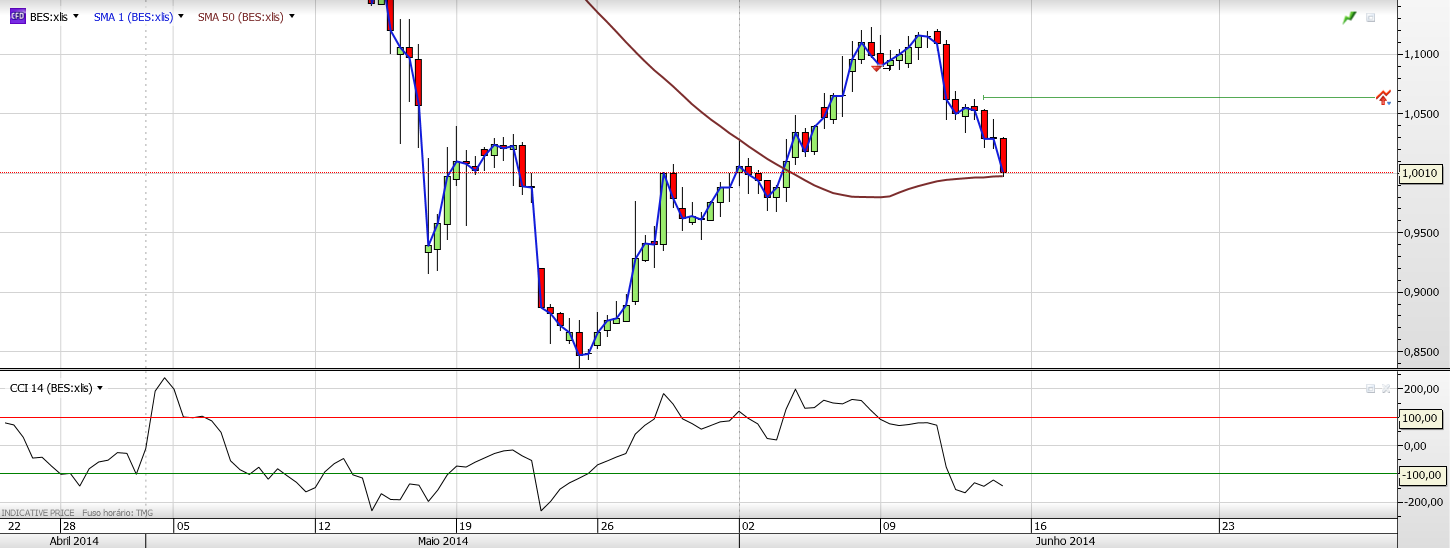Click the purple CFD instrument icon
Image resolution: width=1450 pixels, height=548 pixels.
(17, 17)
